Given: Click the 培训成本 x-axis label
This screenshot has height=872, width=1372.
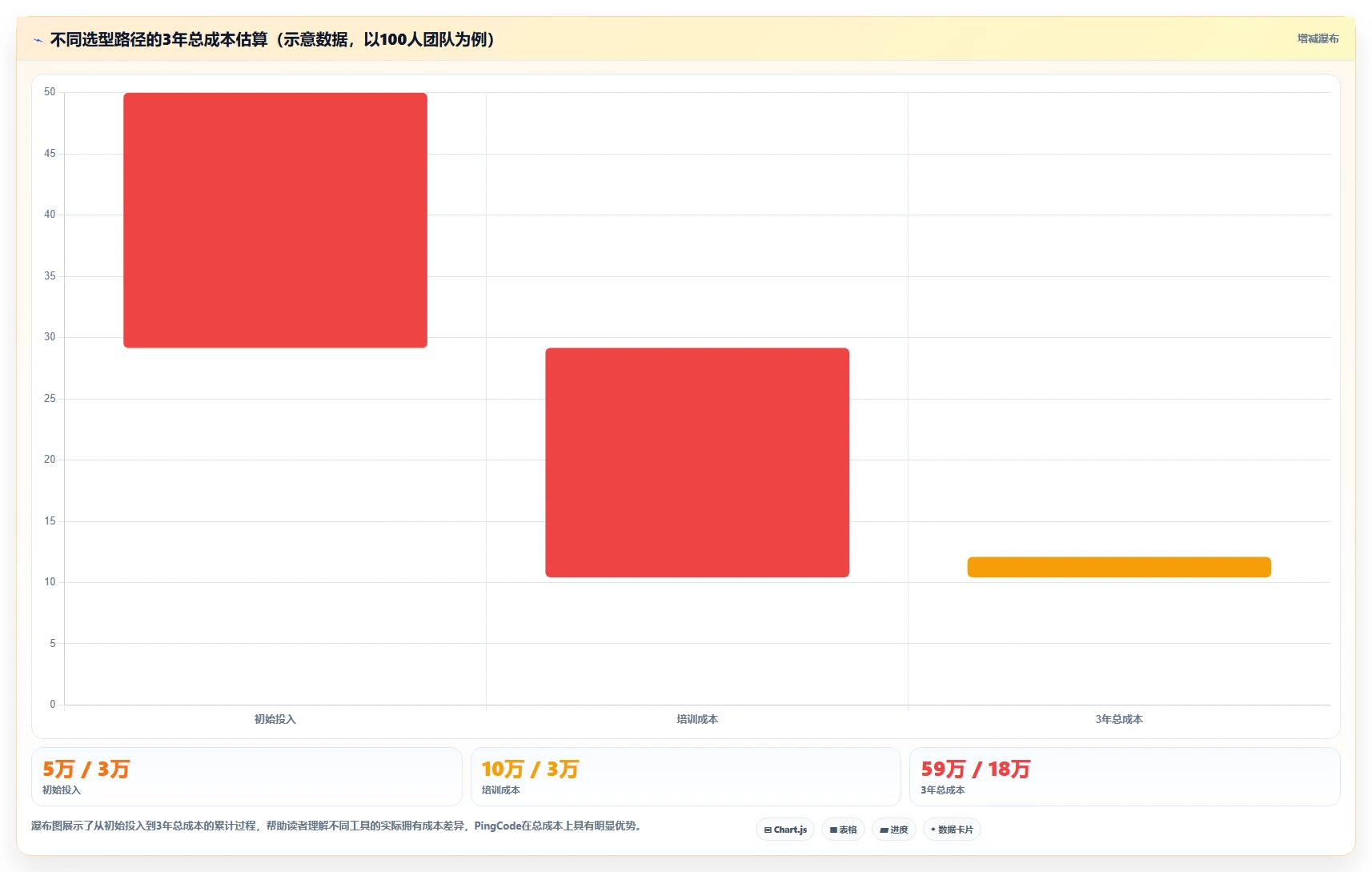Looking at the screenshot, I should click(x=697, y=719).
